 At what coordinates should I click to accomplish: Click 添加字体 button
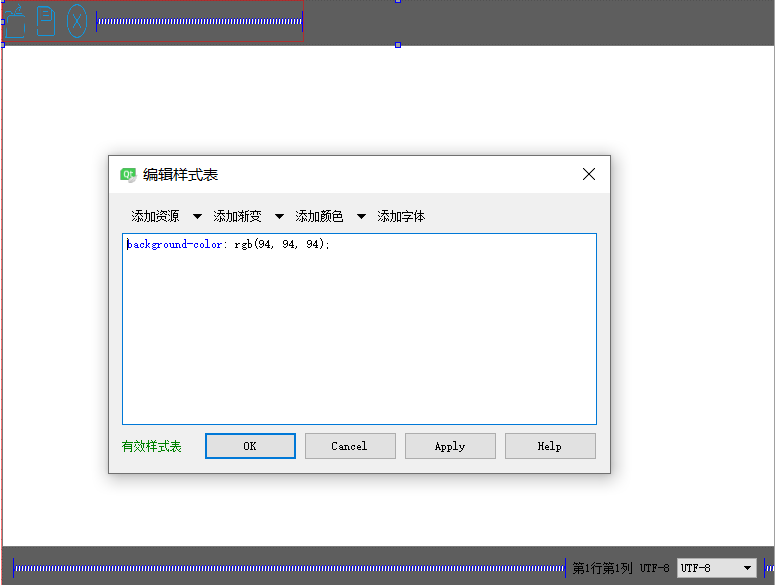(x=401, y=216)
